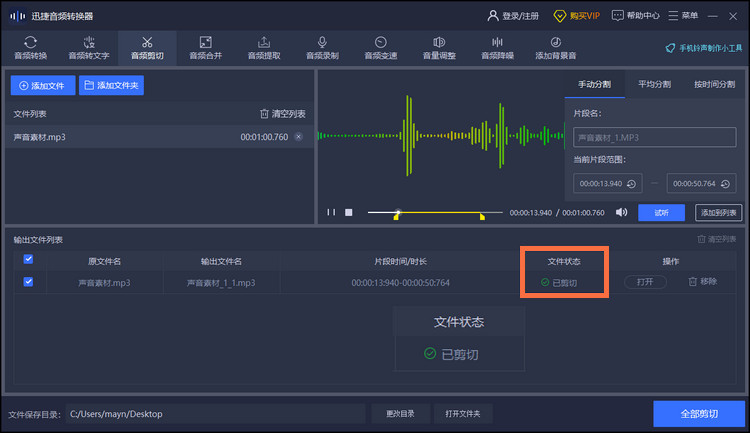750x433 pixels.
Task: Click output file name 声音素材_1_1.mp3
Action: pos(221,283)
